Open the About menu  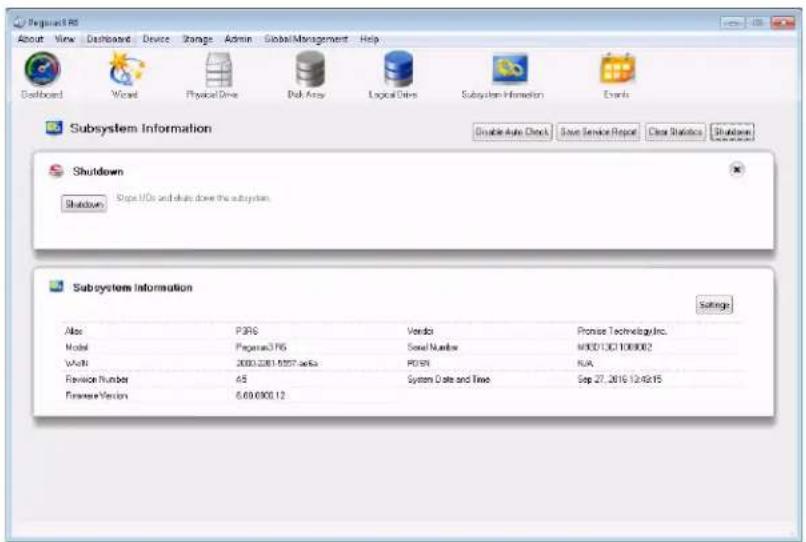tap(31, 39)
